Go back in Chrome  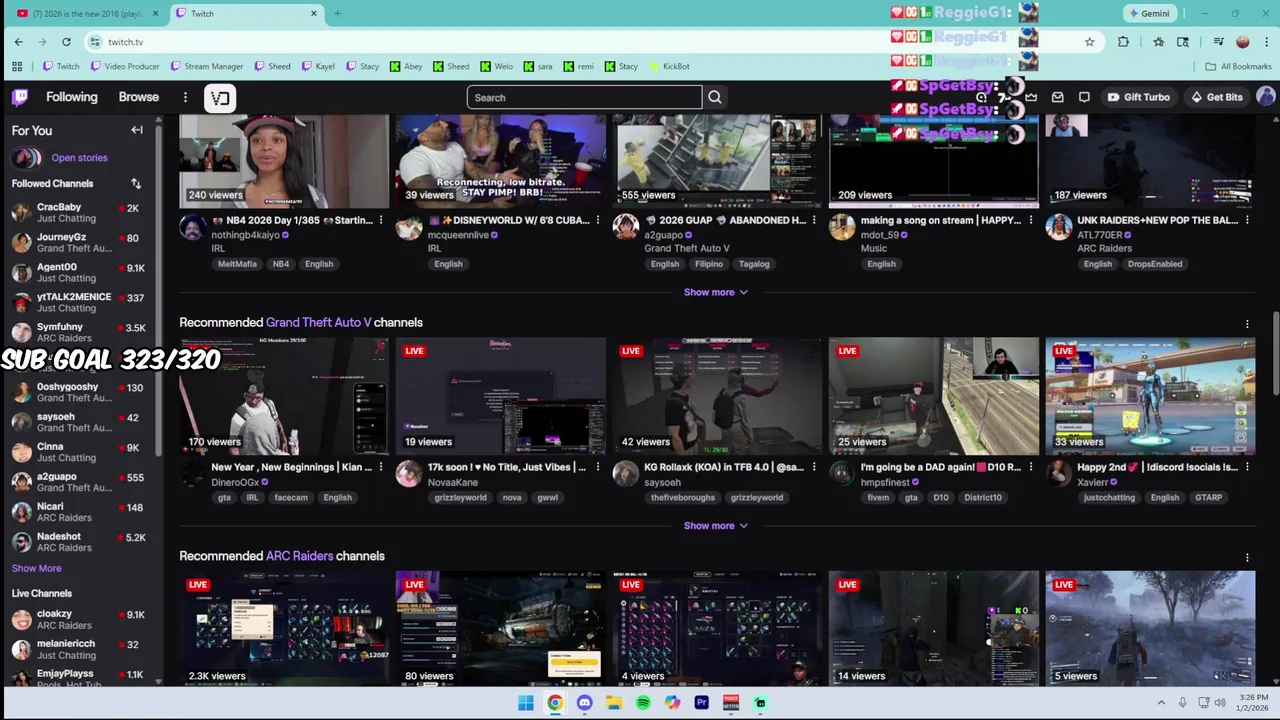tap(18, 41)
